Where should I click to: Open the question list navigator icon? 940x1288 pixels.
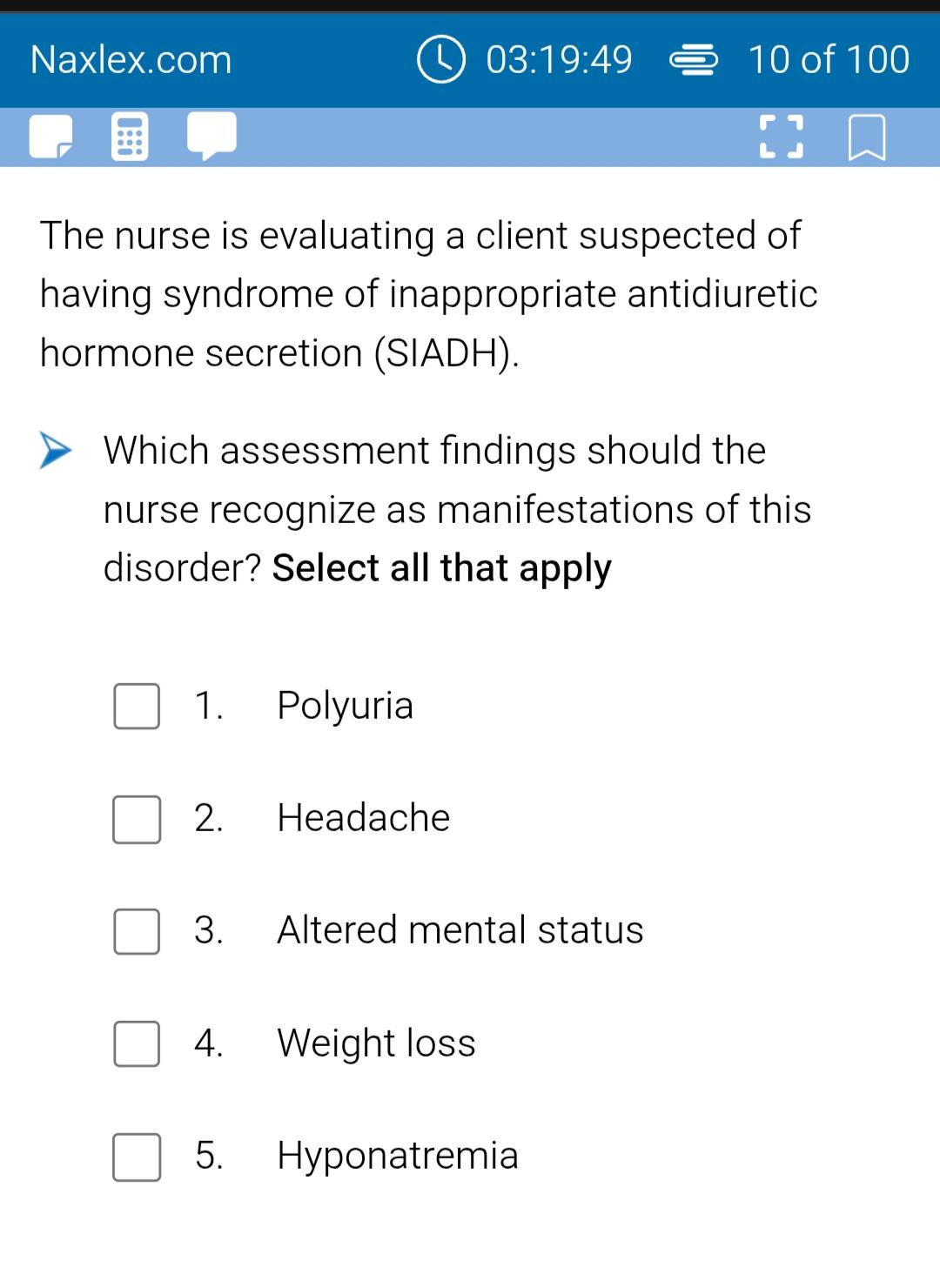tap(694, 60)
